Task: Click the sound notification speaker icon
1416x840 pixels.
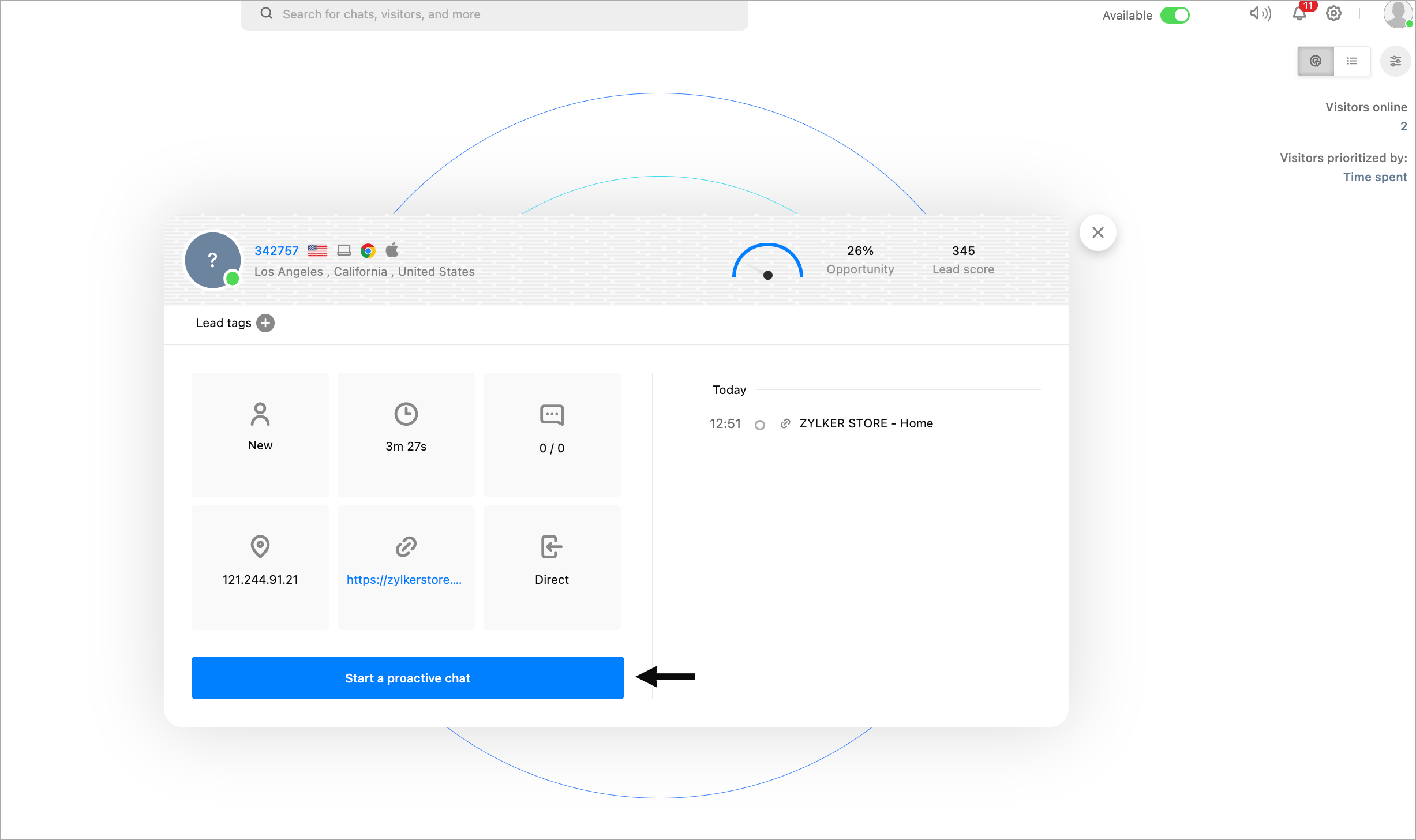Action: [x=1260, y=14]
